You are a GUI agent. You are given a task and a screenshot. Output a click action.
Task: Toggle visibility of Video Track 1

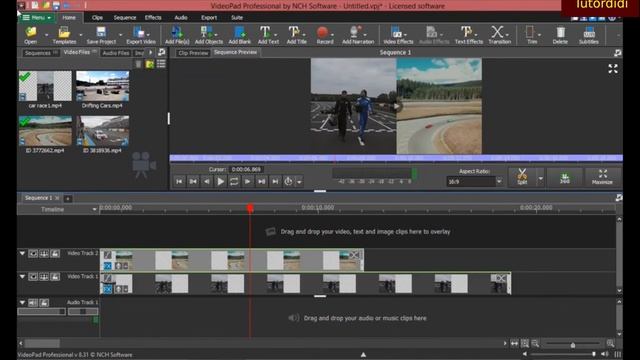point(33,277)
